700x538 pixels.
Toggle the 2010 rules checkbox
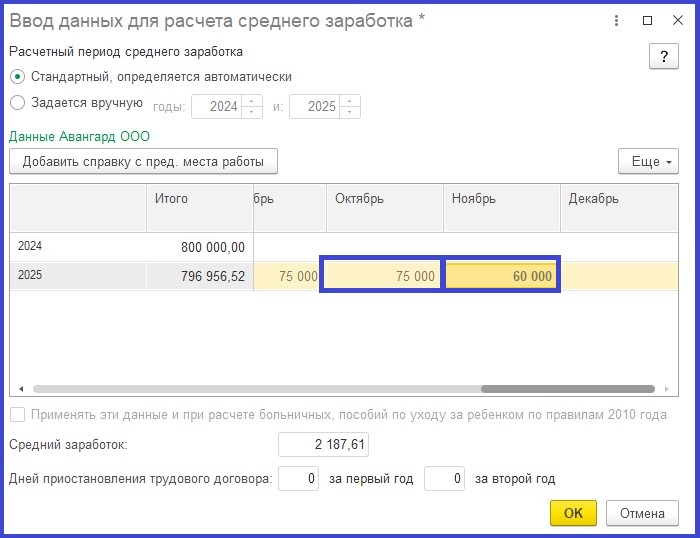(x=17, y=415)
